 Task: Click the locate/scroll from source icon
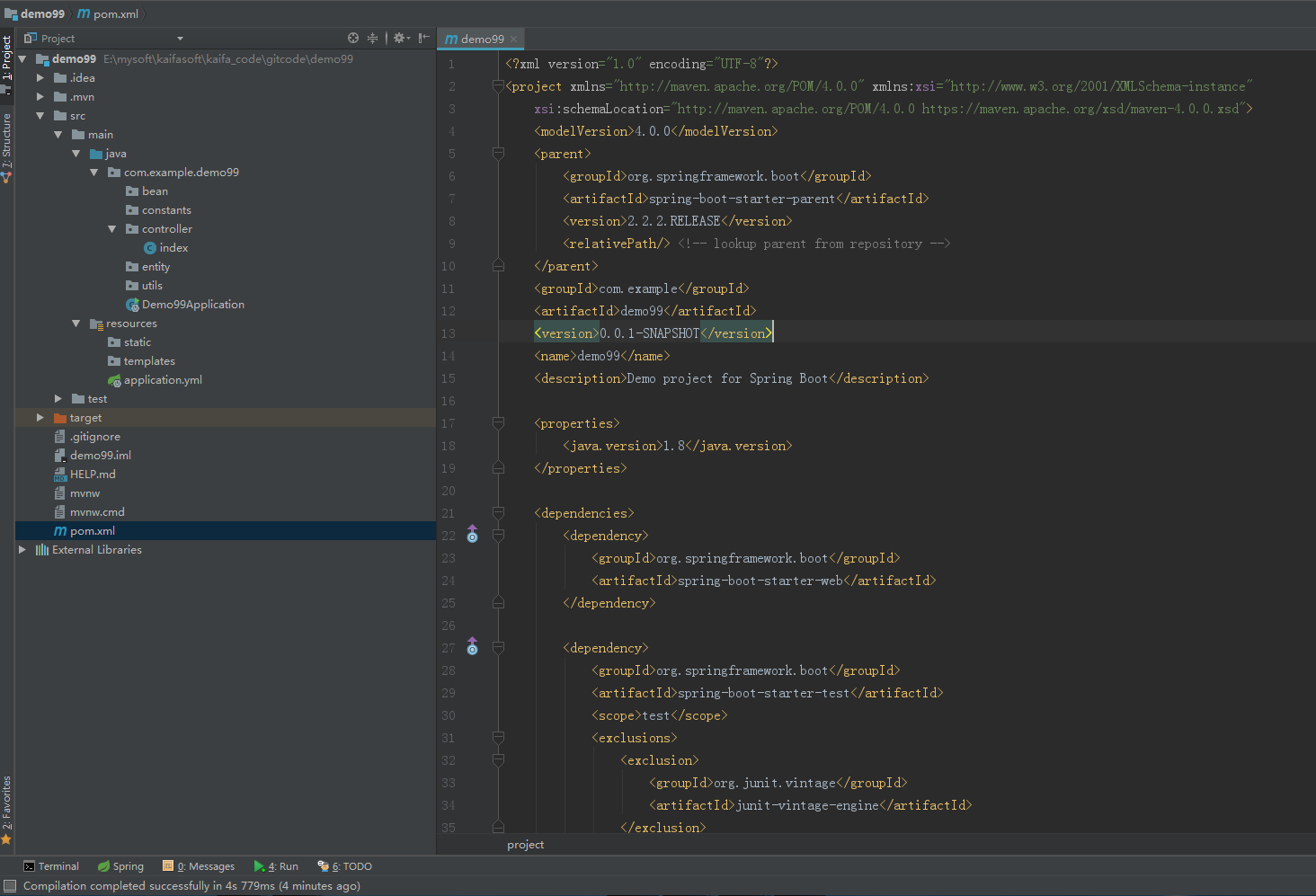click(353, 38)
